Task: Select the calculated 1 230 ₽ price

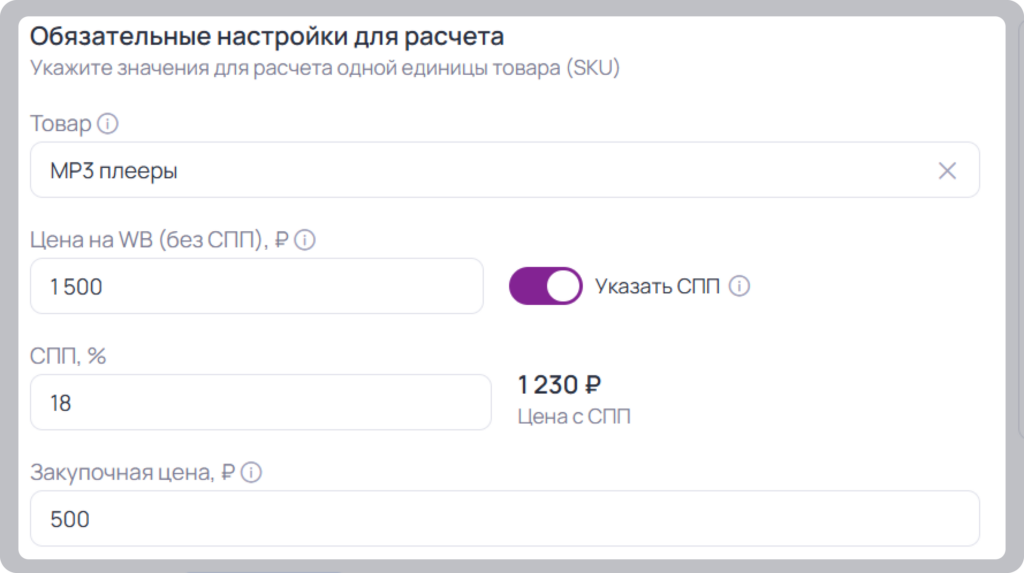Action: point(559,385)
